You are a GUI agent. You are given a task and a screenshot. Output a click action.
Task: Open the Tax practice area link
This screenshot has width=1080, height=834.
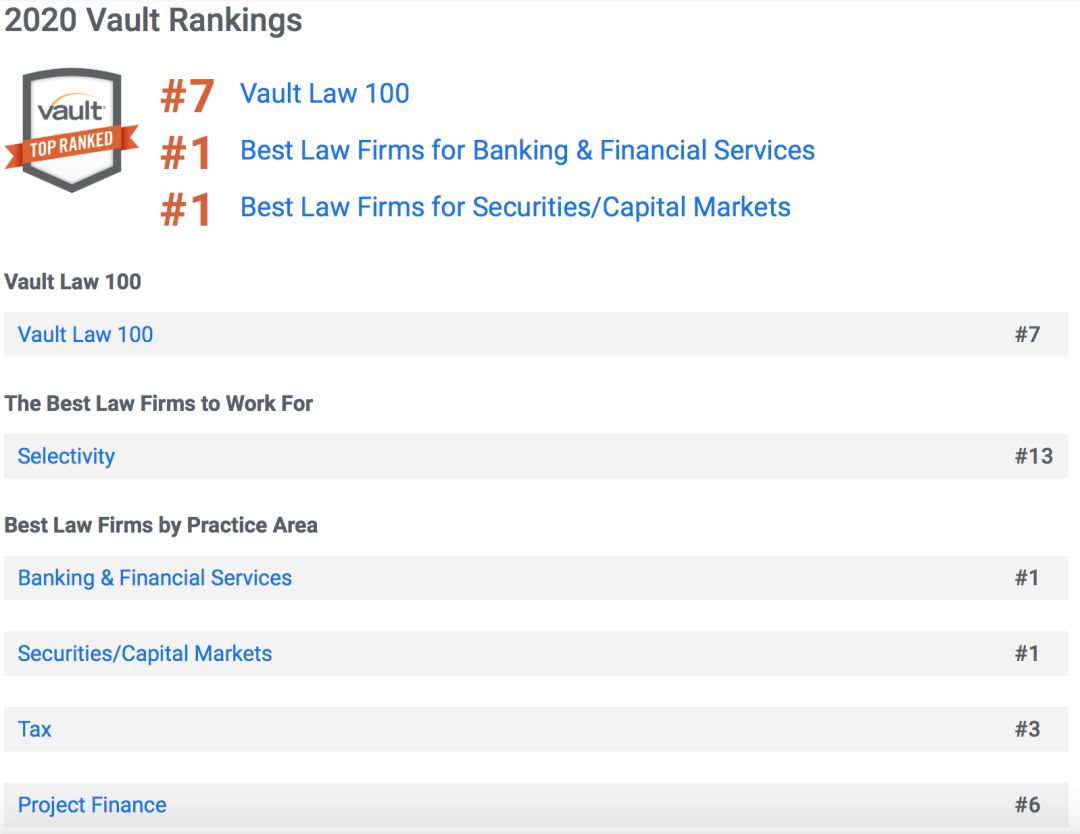pyautogui.click(x=35, y=730)
